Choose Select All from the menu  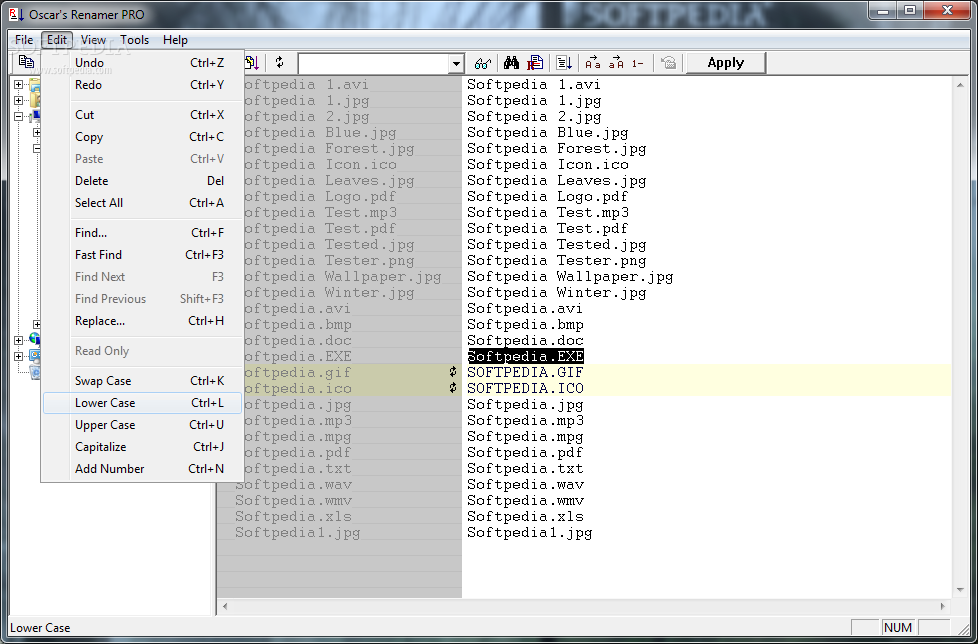tap(142, 203)
